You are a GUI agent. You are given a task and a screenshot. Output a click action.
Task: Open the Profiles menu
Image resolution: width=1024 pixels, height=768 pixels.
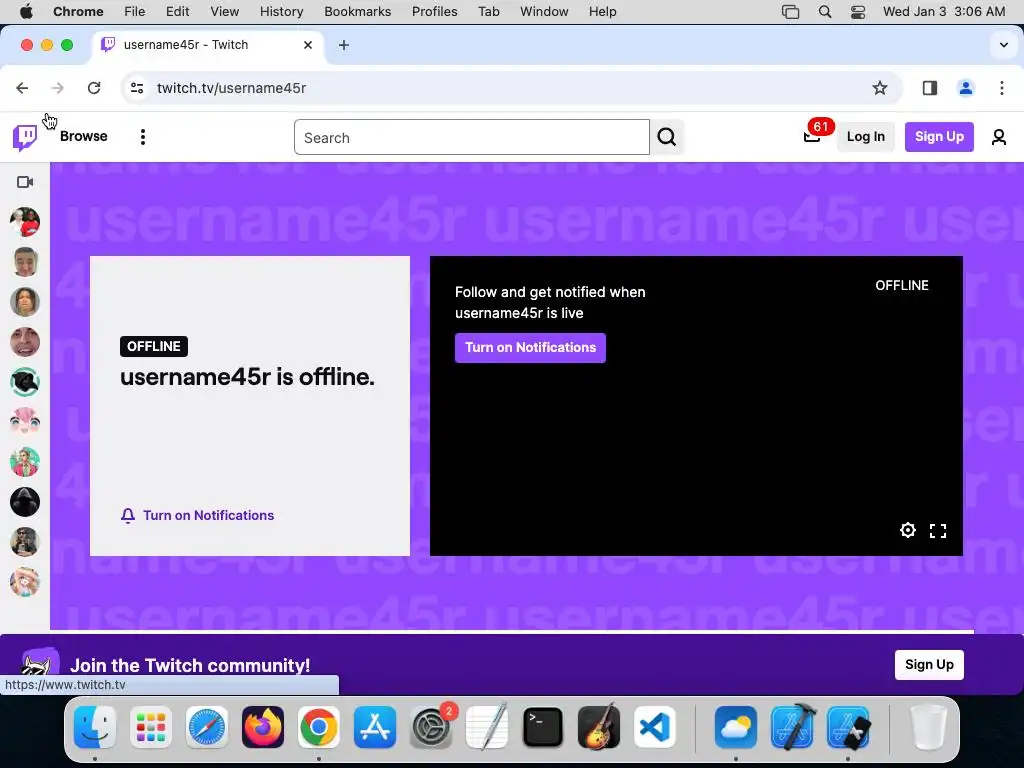434,12
